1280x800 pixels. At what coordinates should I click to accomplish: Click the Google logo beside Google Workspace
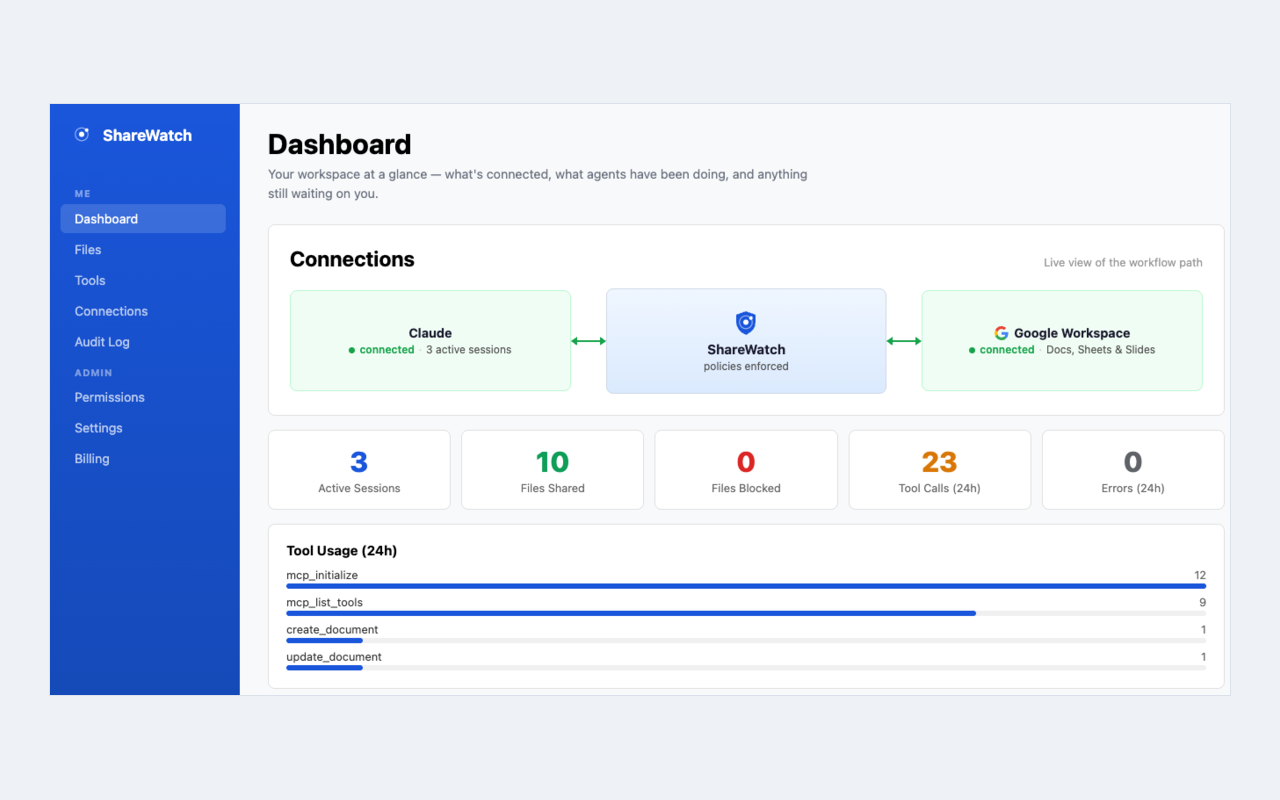[x=1001, y=333]
